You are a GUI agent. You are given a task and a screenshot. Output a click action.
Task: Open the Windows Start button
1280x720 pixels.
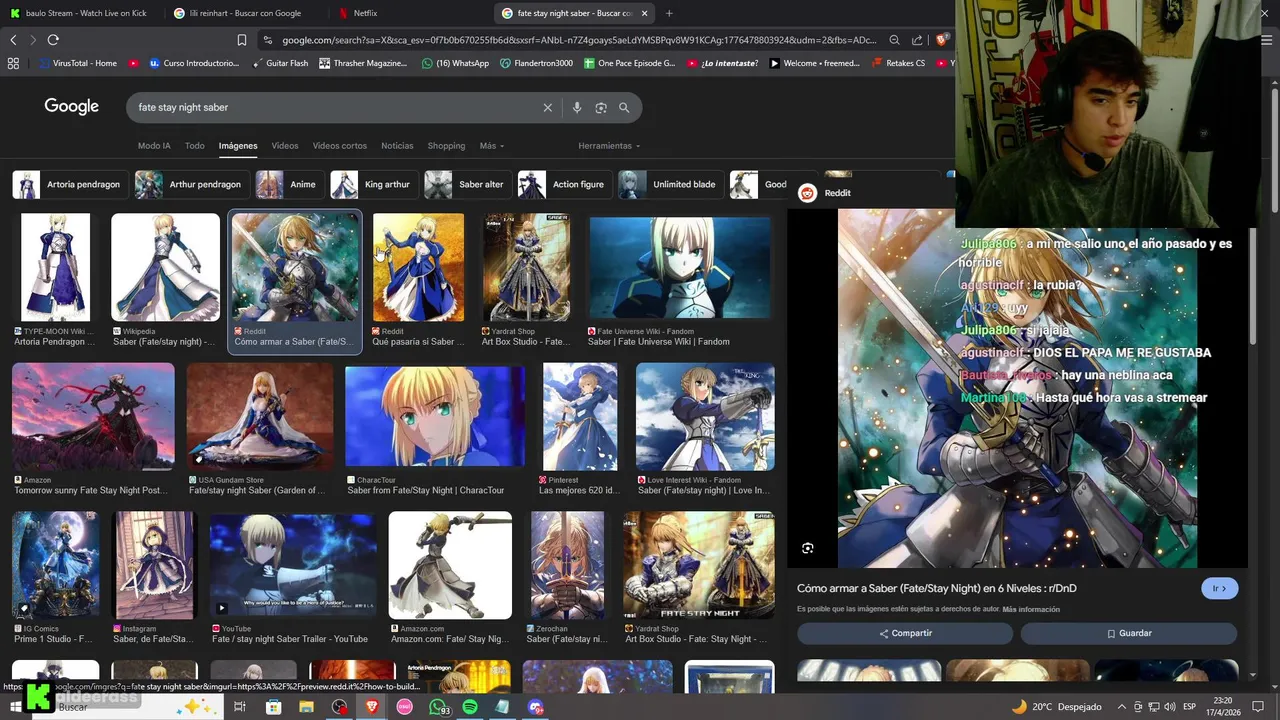[15, 707]
